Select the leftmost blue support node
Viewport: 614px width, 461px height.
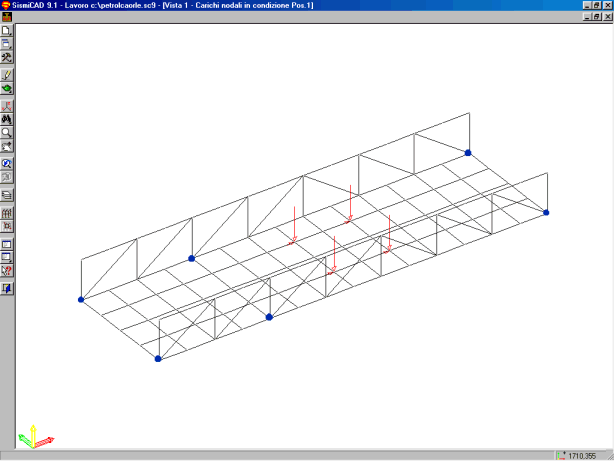click(x=81, y=300)
